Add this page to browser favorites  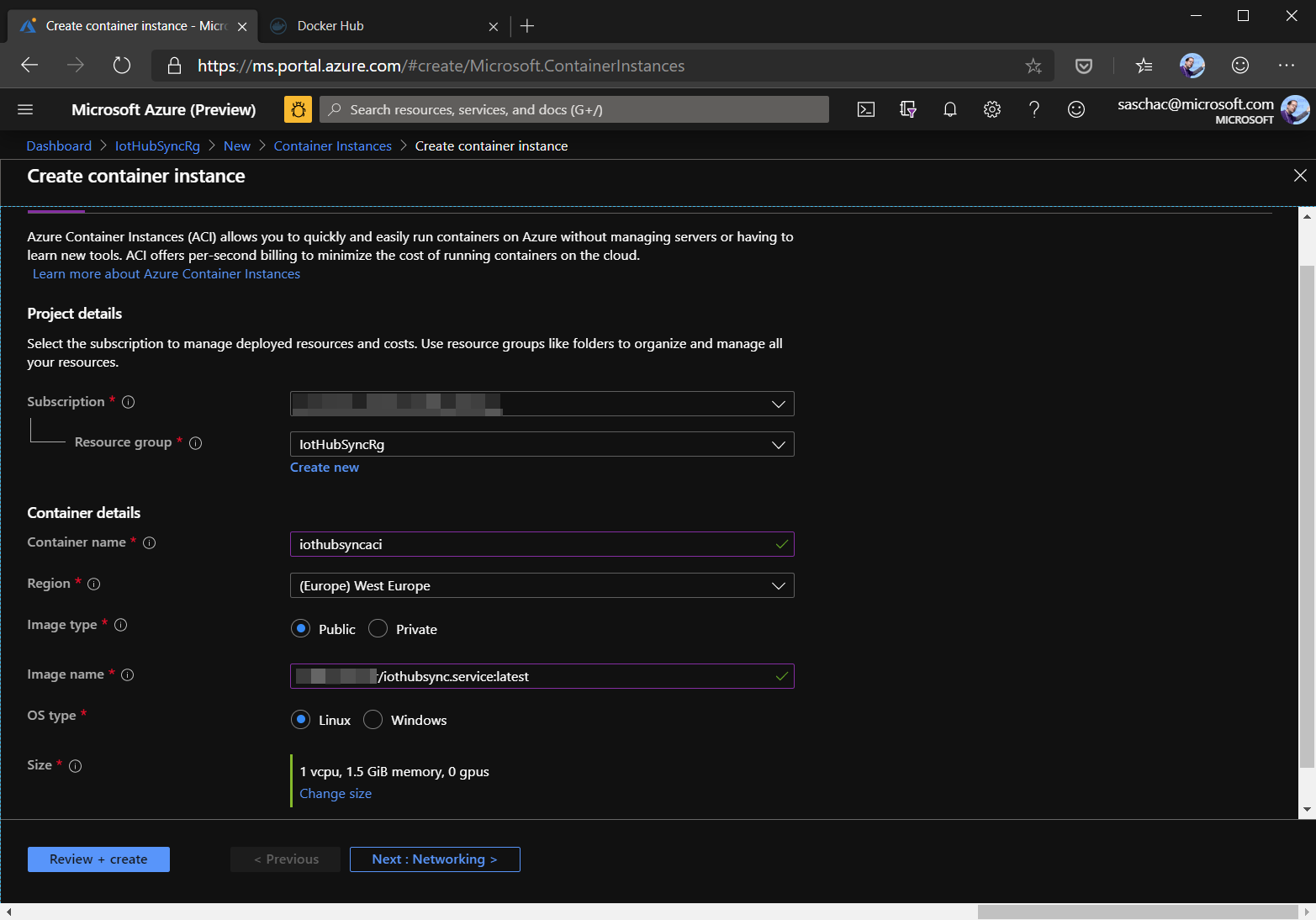1033,66
